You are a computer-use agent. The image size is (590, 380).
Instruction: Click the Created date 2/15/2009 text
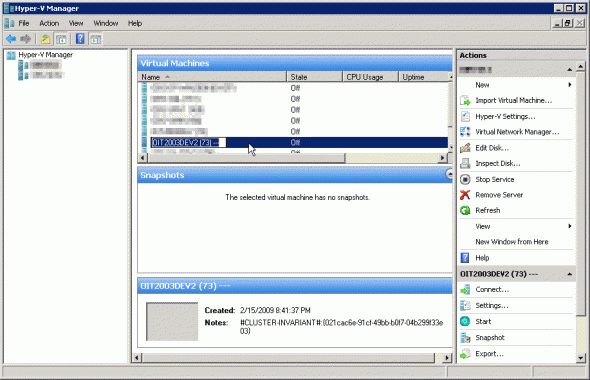click(275, 310)
